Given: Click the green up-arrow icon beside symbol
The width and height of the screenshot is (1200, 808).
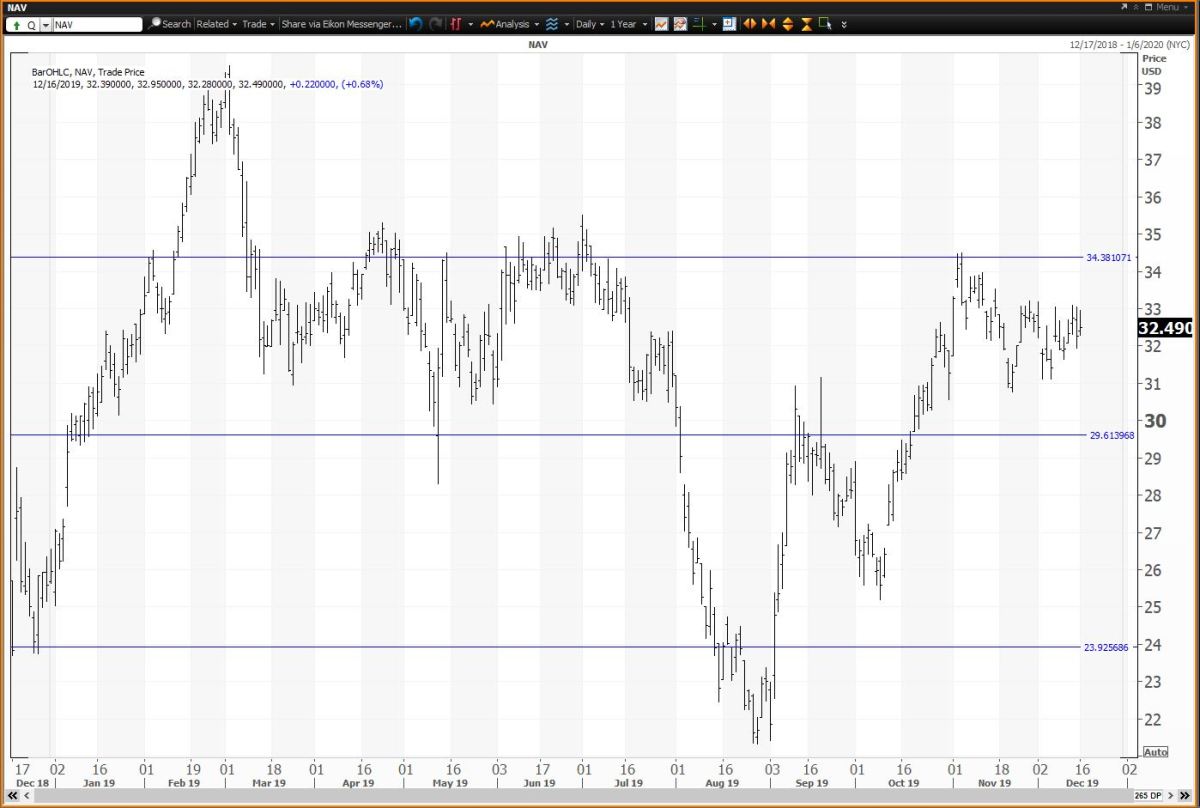Looking at the screenshot, I should (x=17, y=25).
